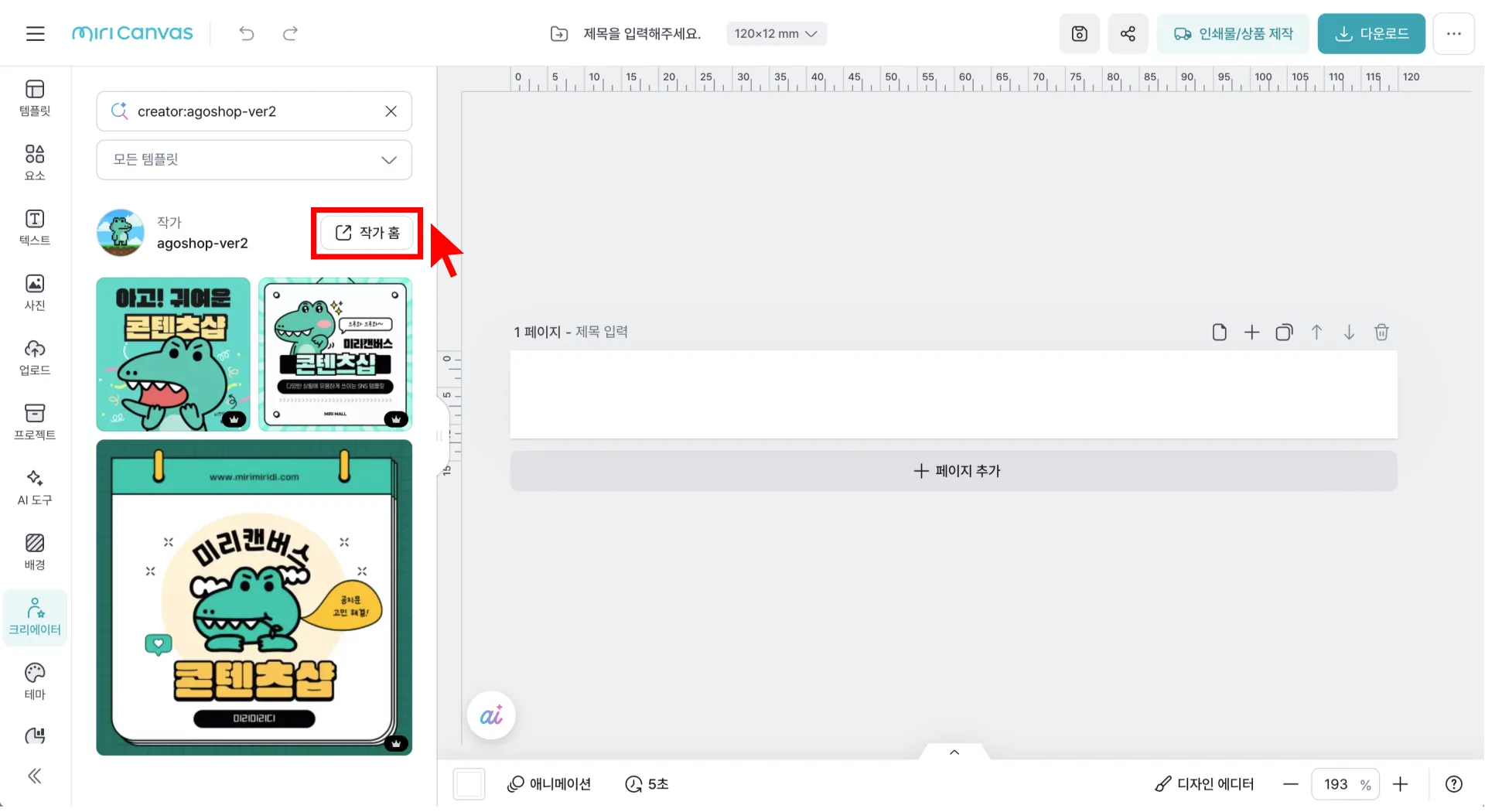Open the help question mark icon
The width and height of the screenshot is (1485, 812).
tap(1453, 784)
